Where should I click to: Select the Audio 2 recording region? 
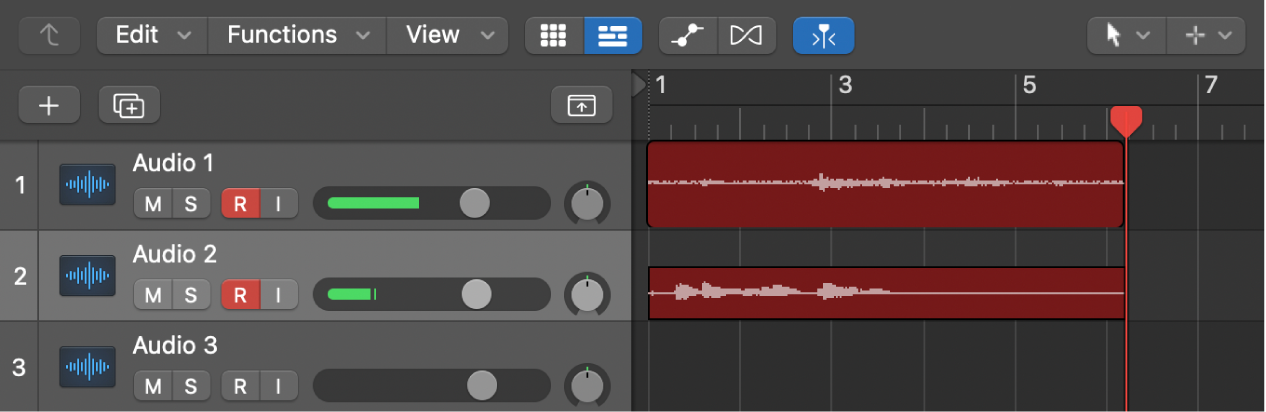886,293
